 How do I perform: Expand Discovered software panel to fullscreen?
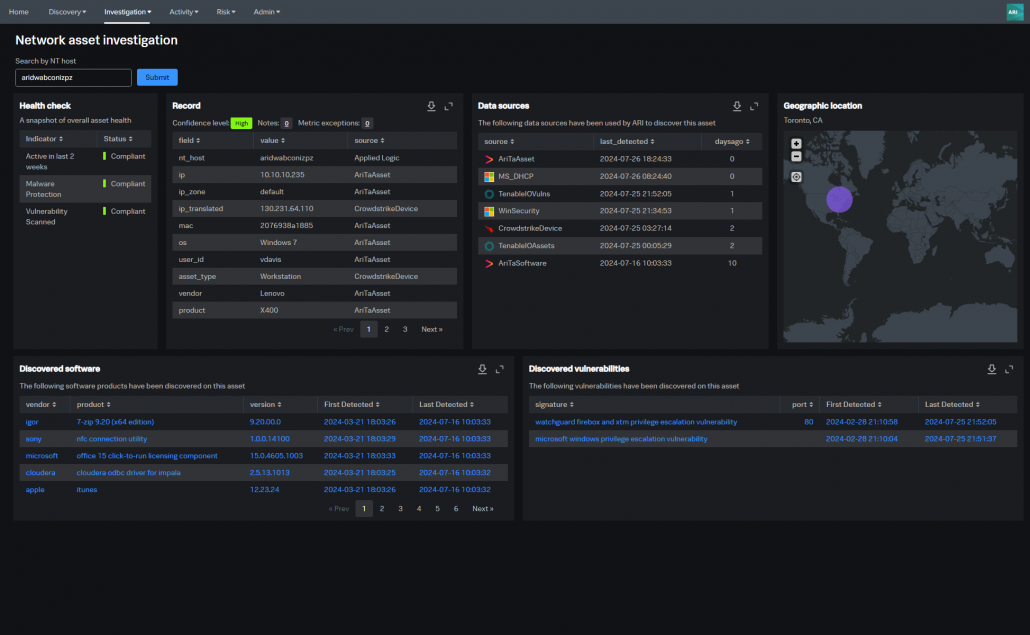[500, 369]
